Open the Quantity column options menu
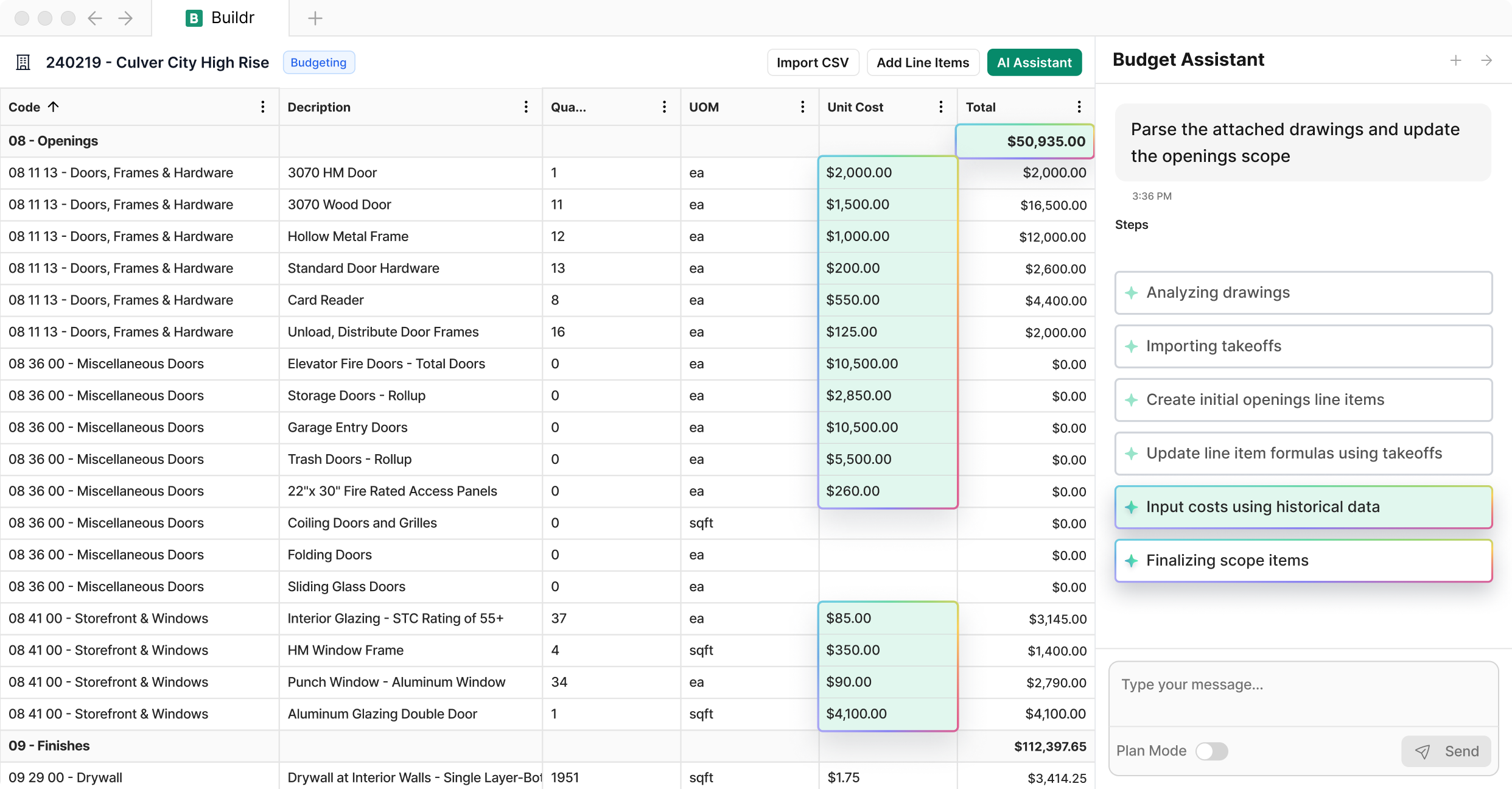This screenshot has height=789, width=1512. (664, 107)
